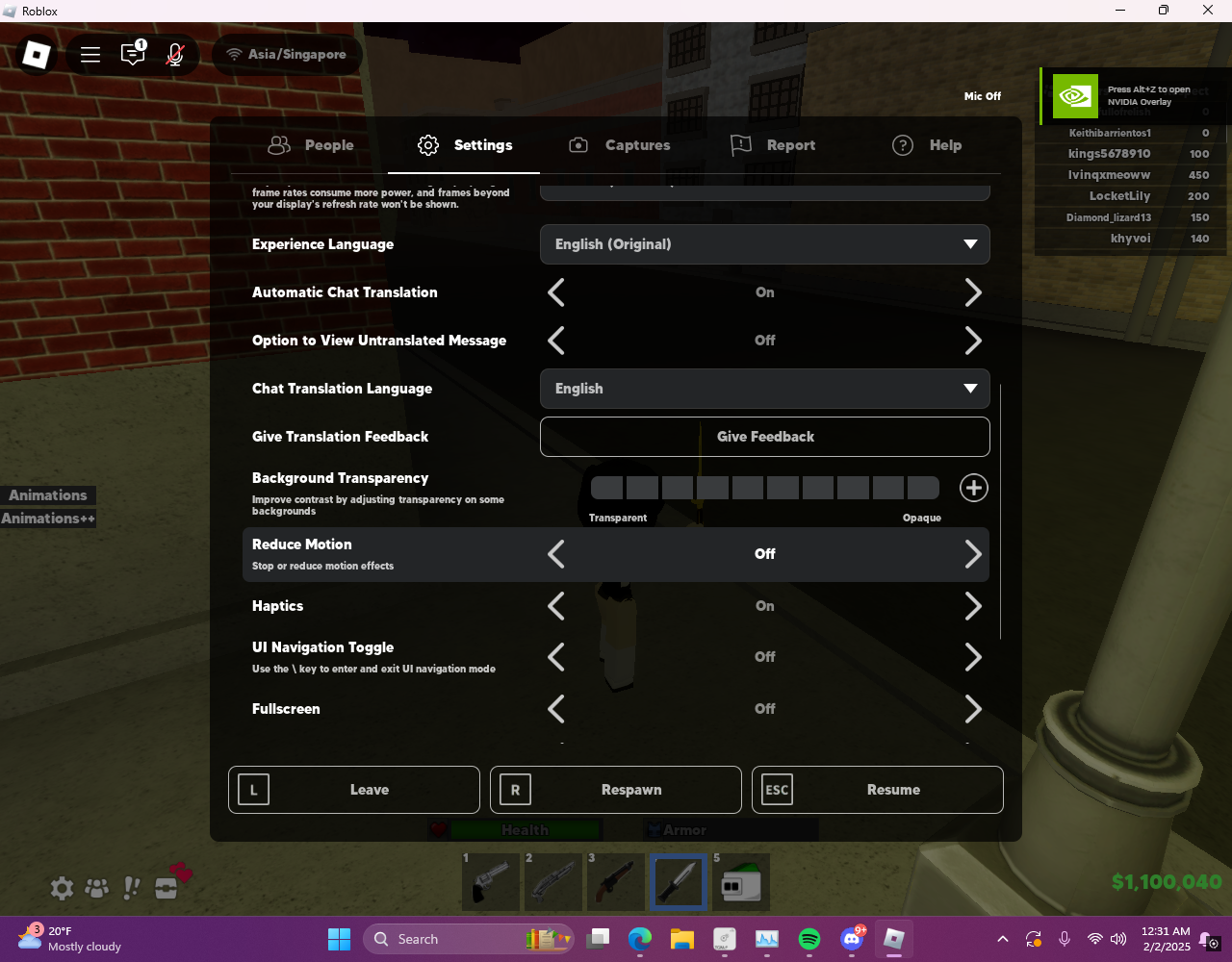Click the Resume button
1232x962 pixels.
tap(878, 790)
